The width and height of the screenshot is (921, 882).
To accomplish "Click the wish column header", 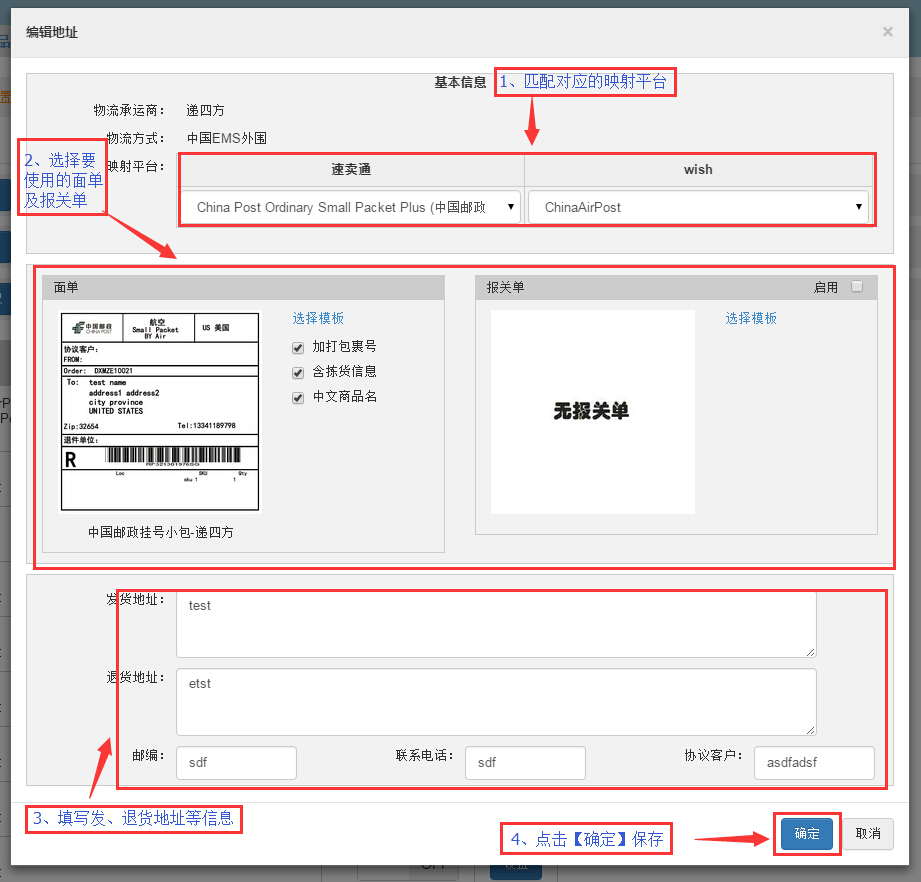I will (698, 170).
